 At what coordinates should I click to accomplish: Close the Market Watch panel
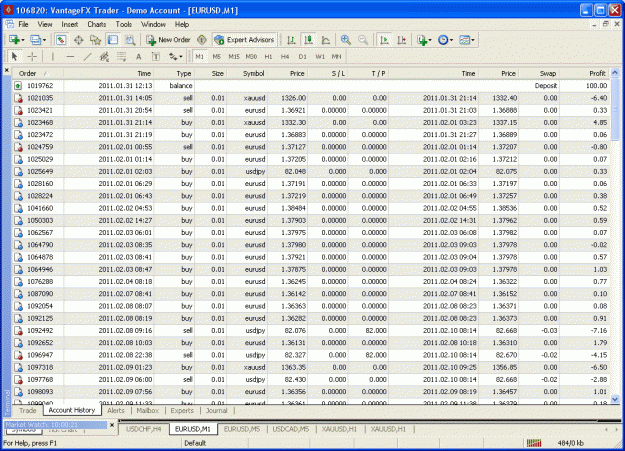coord(112,425)
